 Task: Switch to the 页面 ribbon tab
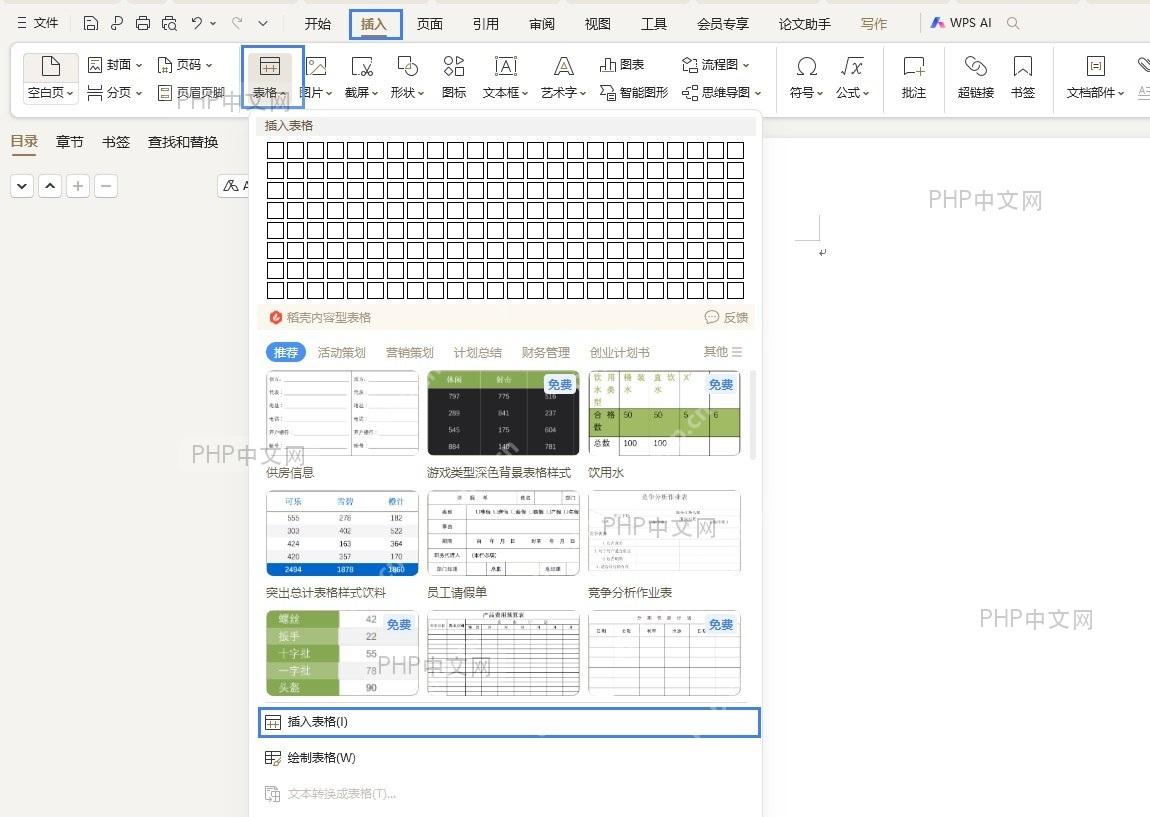pos(430,23)
